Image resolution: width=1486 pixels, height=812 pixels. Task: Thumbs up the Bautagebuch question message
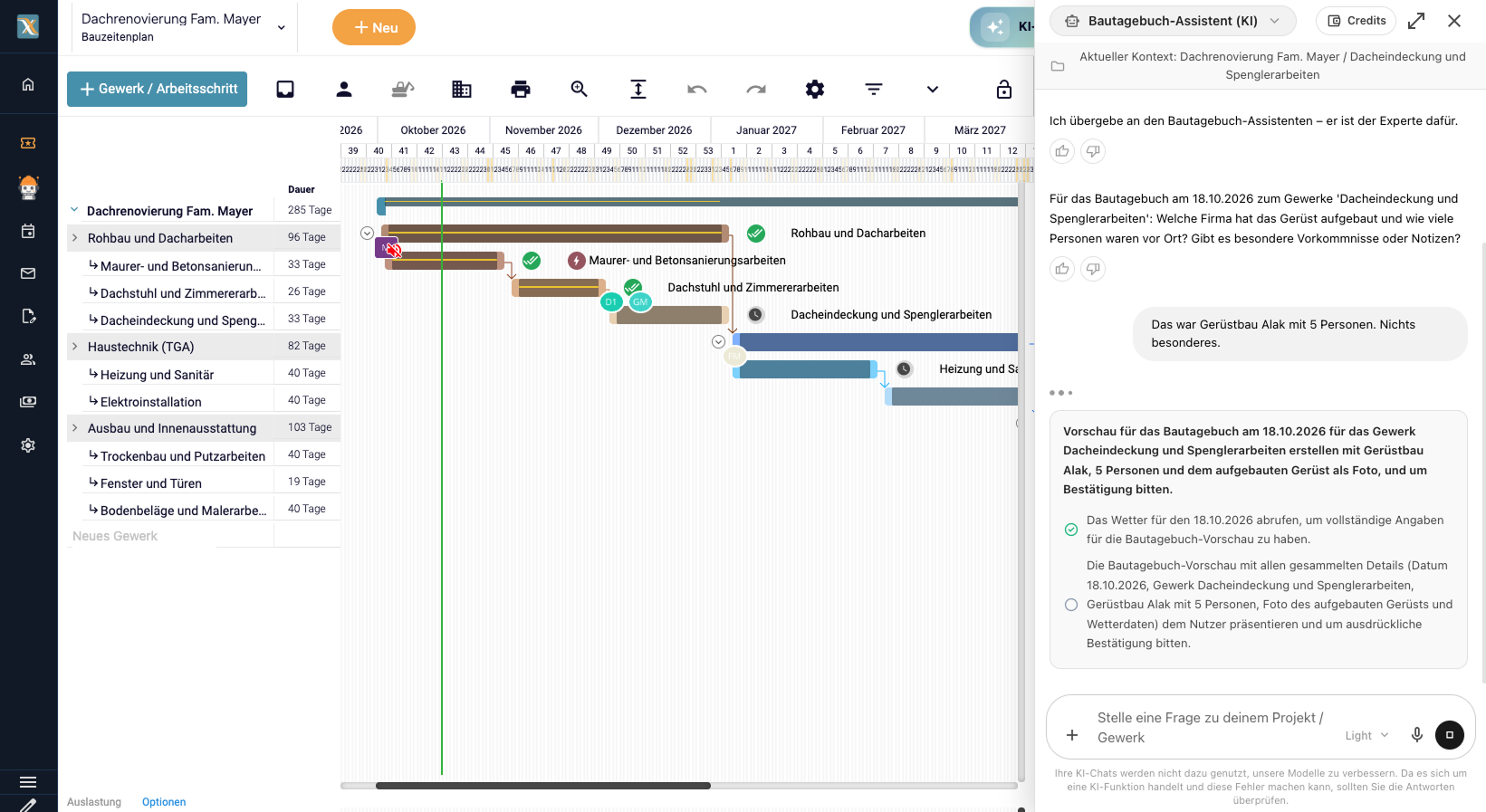tap(1062, 269)
